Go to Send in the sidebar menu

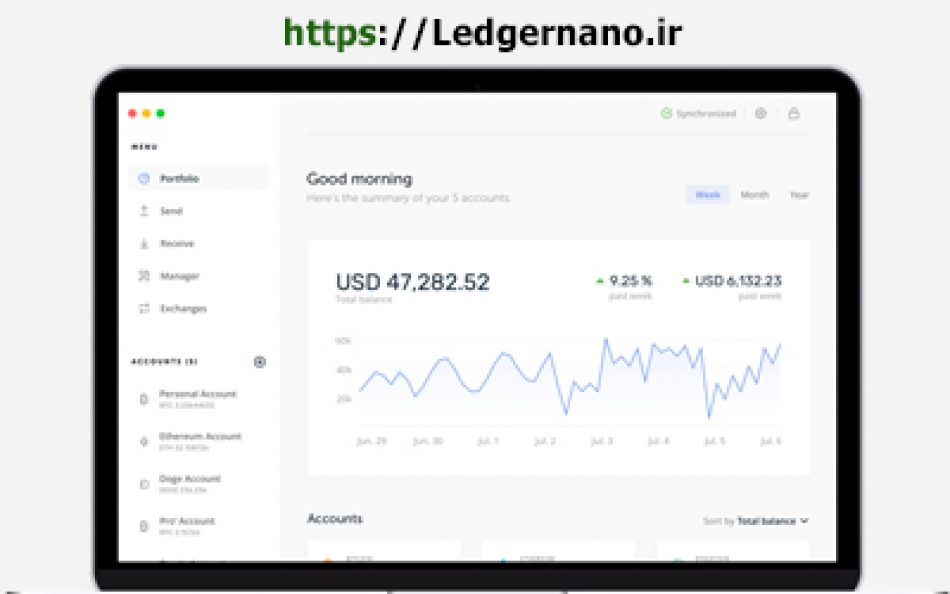tap(161, 211)
